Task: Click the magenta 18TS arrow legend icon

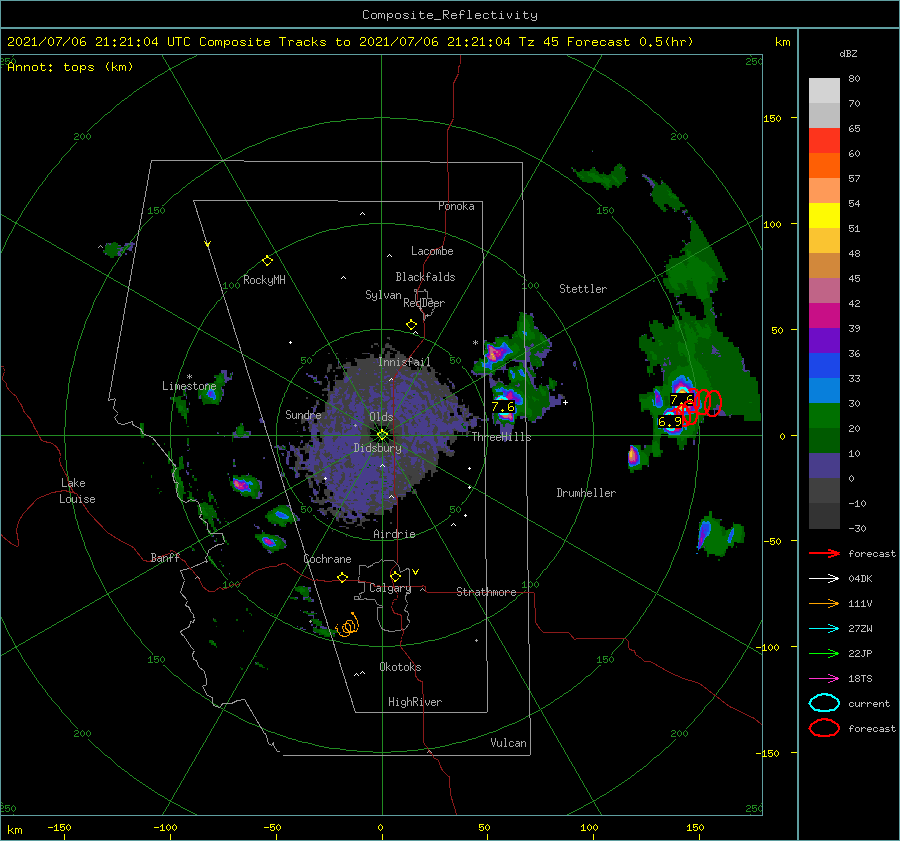Action: tap(824, 678)
